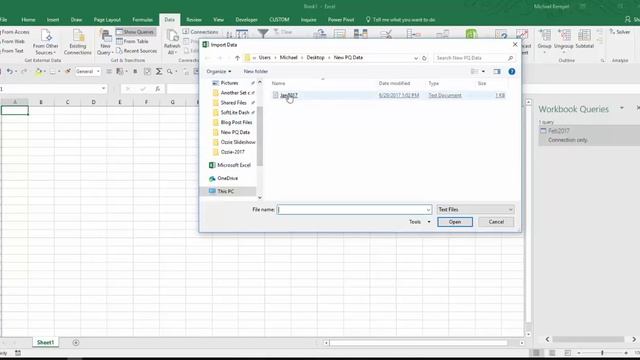The width and height of the screenshot is (640, 360).
Task: Click New folder in the dialog
Action: (256, 71)
